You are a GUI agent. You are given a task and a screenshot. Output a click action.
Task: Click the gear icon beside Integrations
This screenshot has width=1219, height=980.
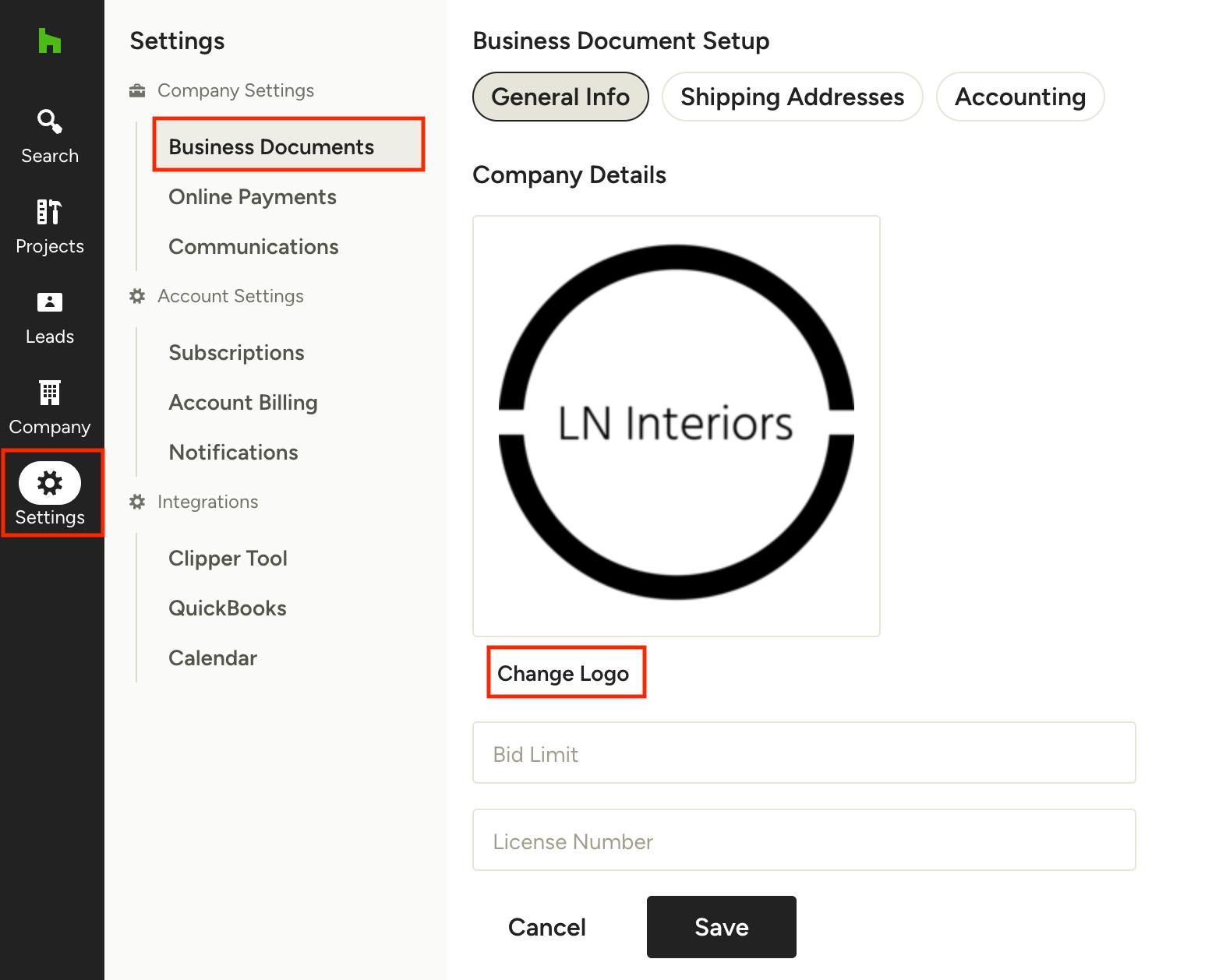point(137,502)
